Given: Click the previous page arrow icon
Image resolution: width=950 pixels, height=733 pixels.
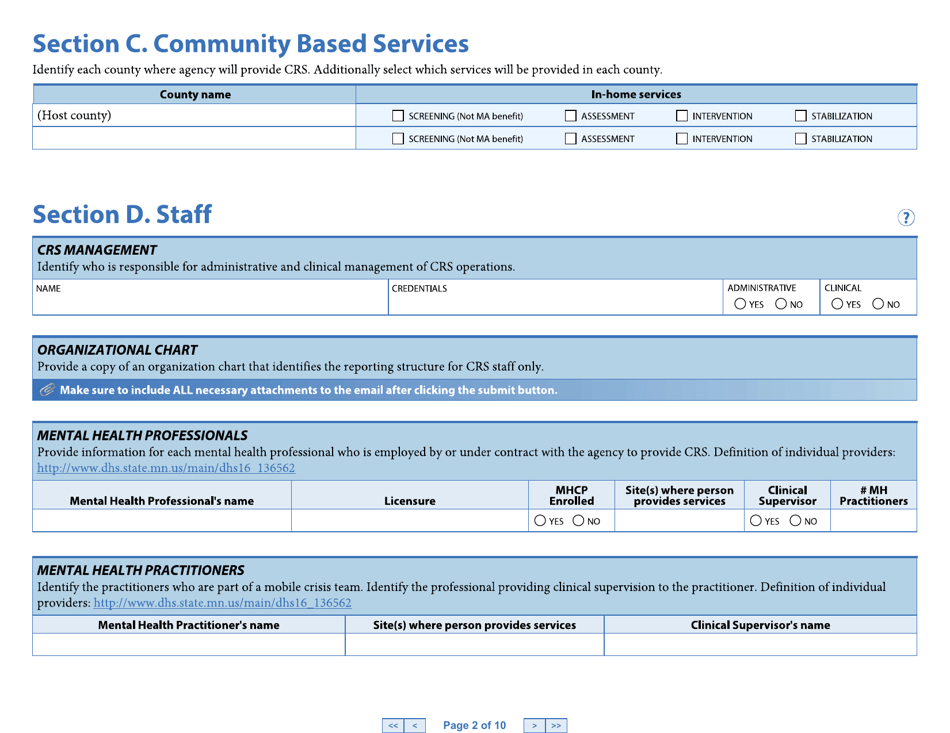Looking at the screenshot, I should pos(415,724).
